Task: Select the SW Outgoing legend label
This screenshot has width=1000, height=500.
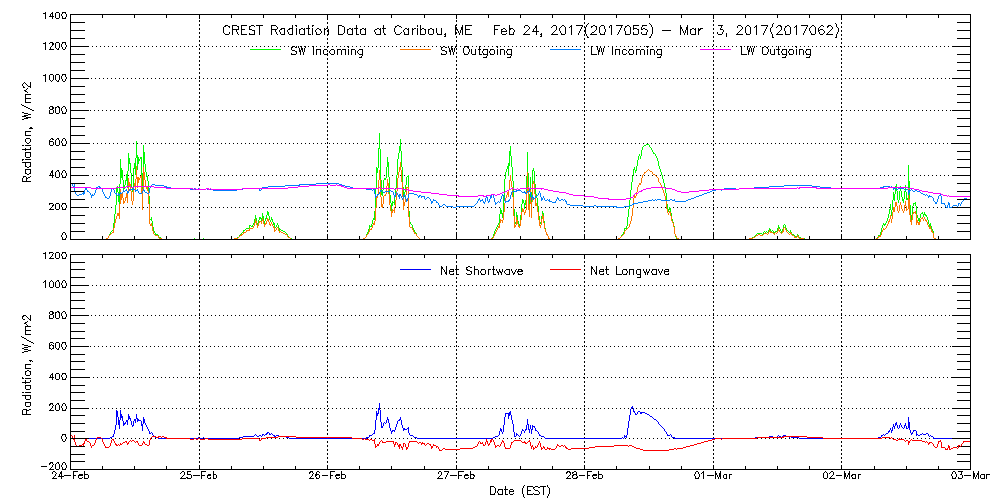Action: pyautogui.click(x=476, y=52)
